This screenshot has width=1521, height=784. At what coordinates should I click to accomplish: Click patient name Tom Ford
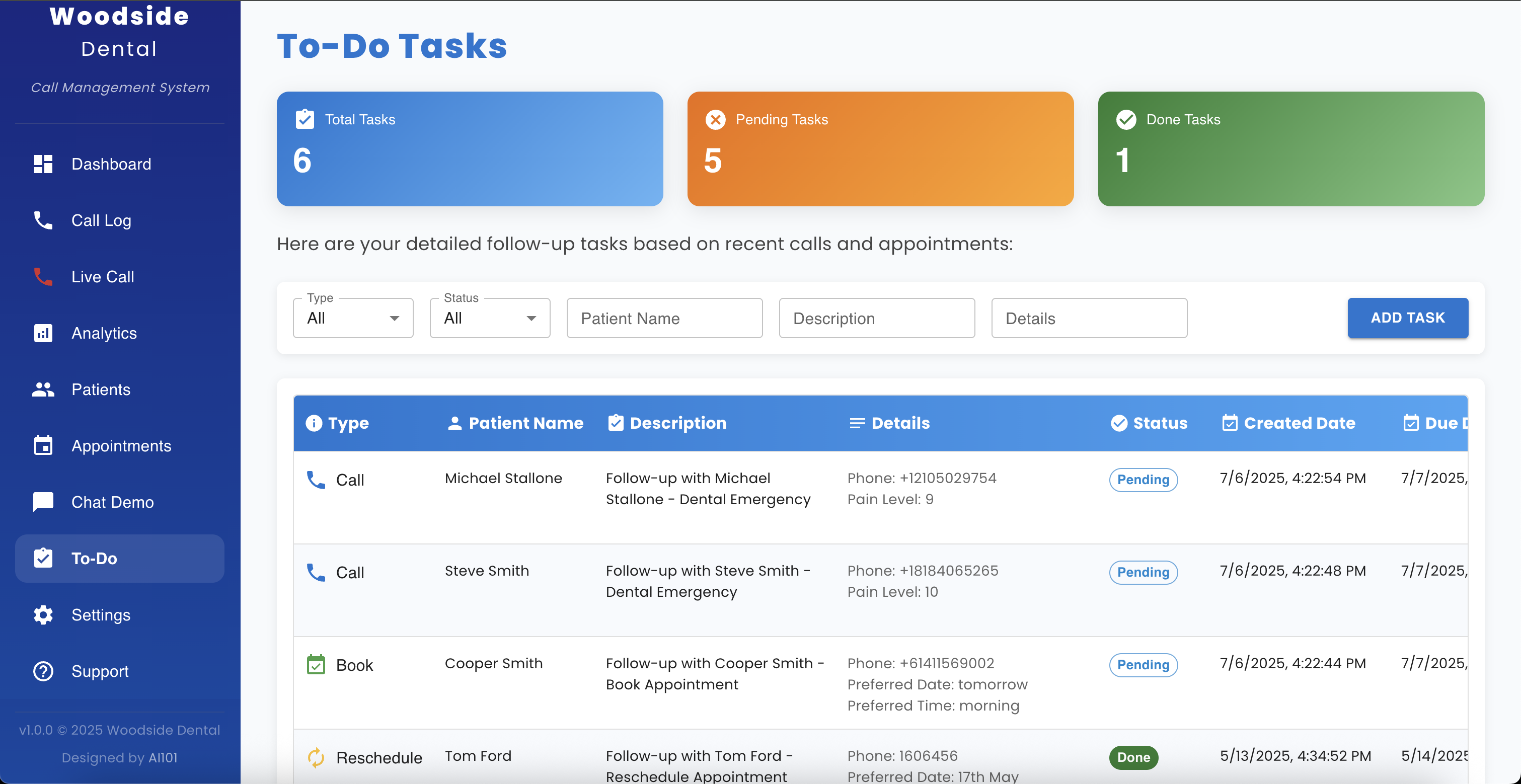[478, 756]
